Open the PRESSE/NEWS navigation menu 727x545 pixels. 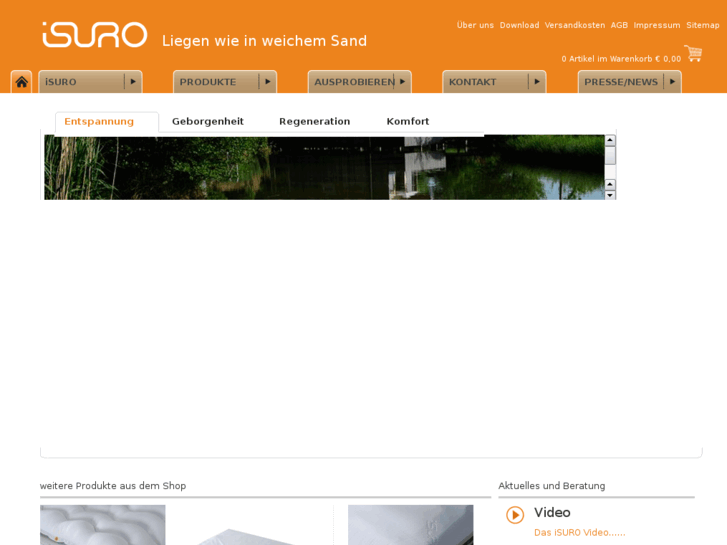coord(630,82)
